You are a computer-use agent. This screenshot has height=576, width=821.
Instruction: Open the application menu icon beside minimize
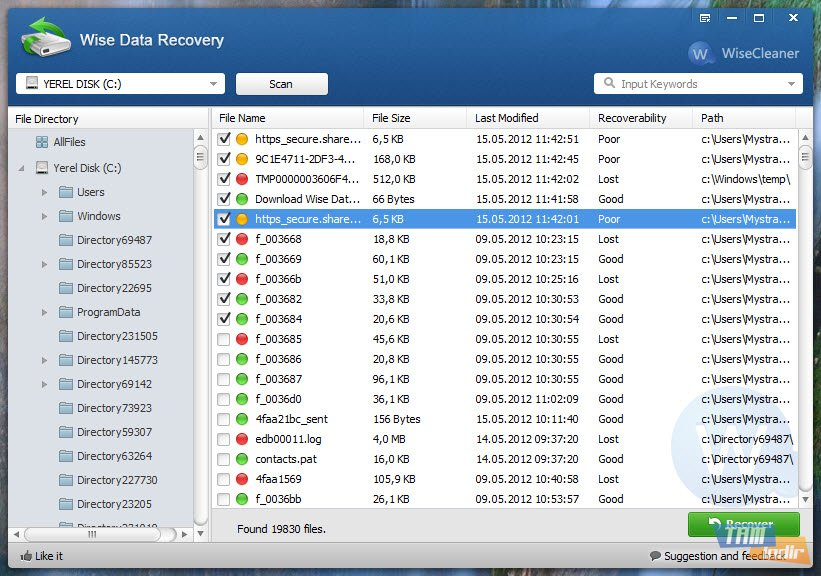tap(704, 17)
